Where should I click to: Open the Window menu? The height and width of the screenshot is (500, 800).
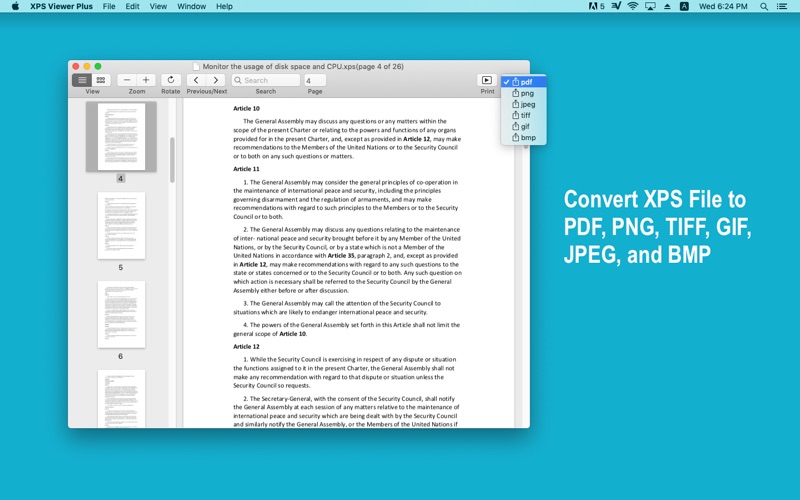coord(191,6)
